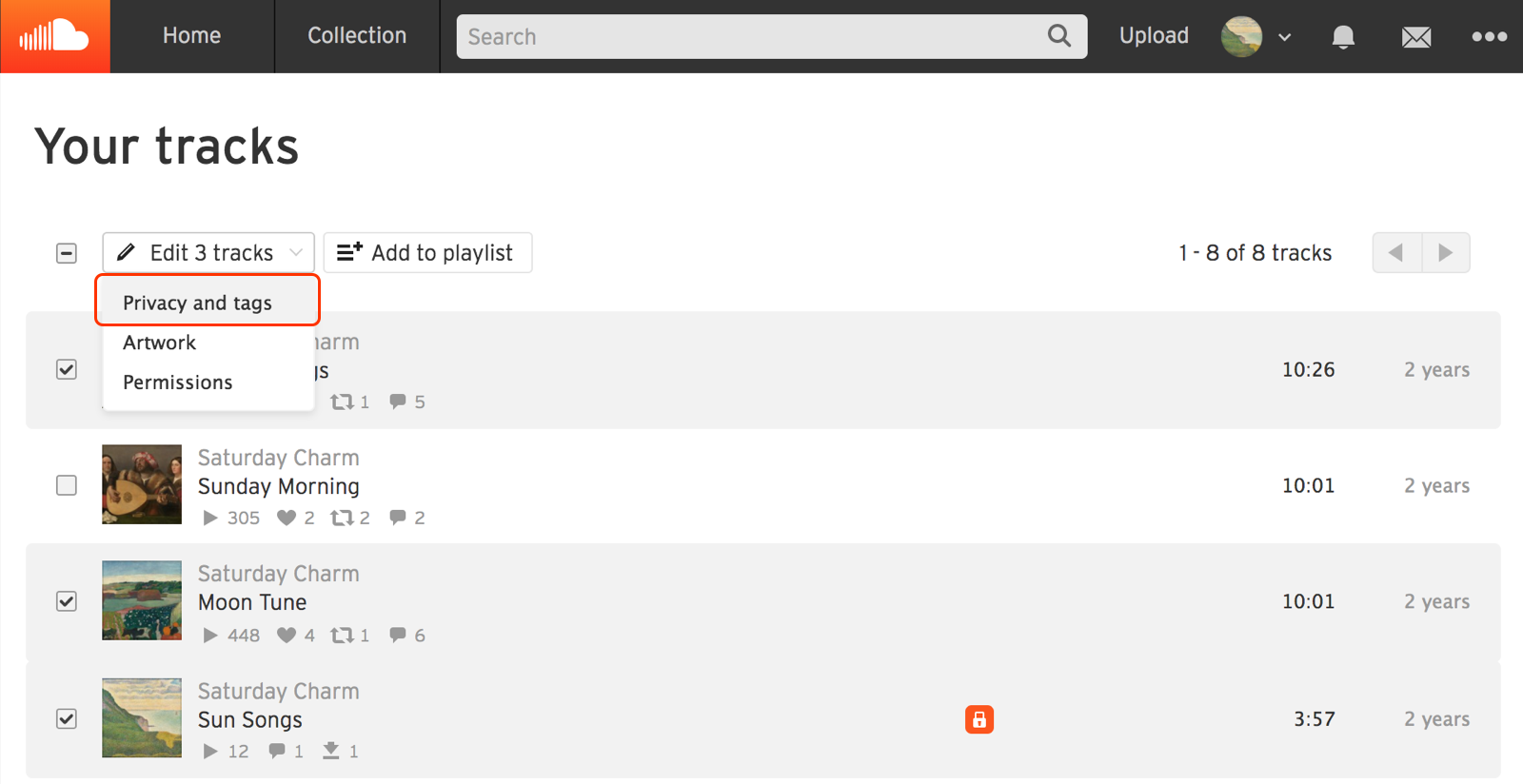Open messages via the envelope icon
This screenshot has width=1523, height=784.
tap(1415, 36)
